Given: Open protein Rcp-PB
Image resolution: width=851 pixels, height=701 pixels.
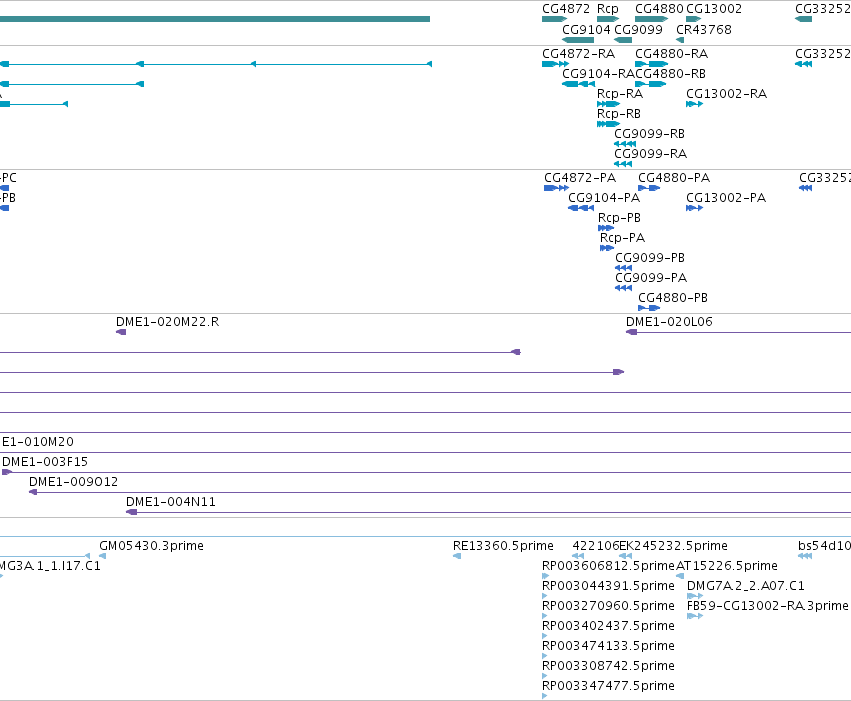Looking at the screenshot, I should coord(619,218).
